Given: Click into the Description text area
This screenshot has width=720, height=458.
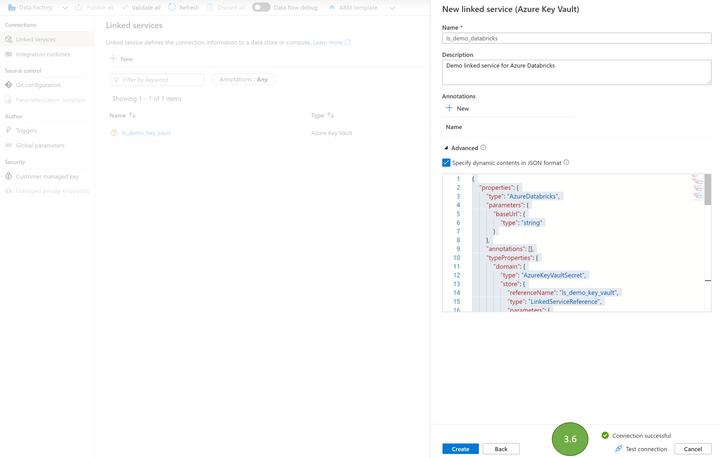Looking at the screenshot, I should (577, 72).
